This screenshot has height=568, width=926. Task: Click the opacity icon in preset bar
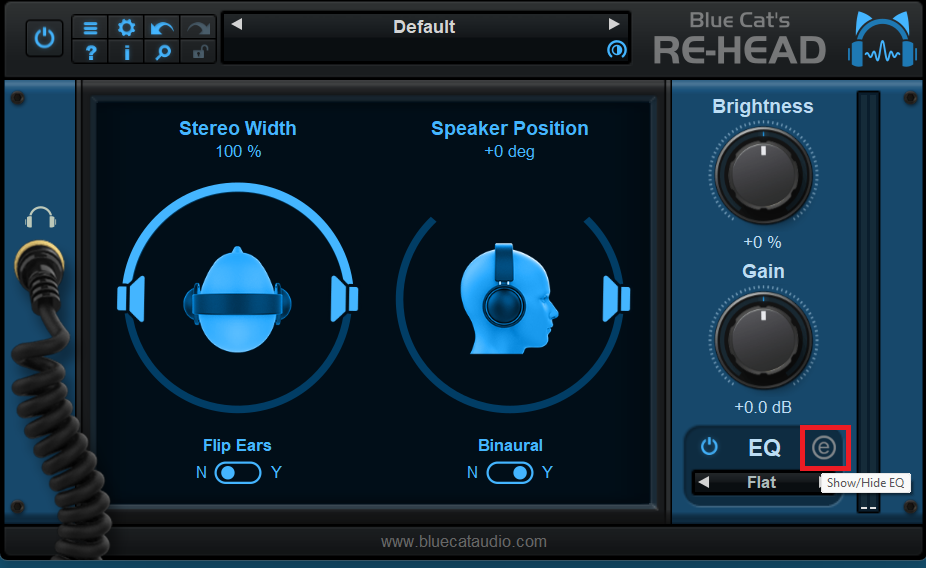click(617, 50)
